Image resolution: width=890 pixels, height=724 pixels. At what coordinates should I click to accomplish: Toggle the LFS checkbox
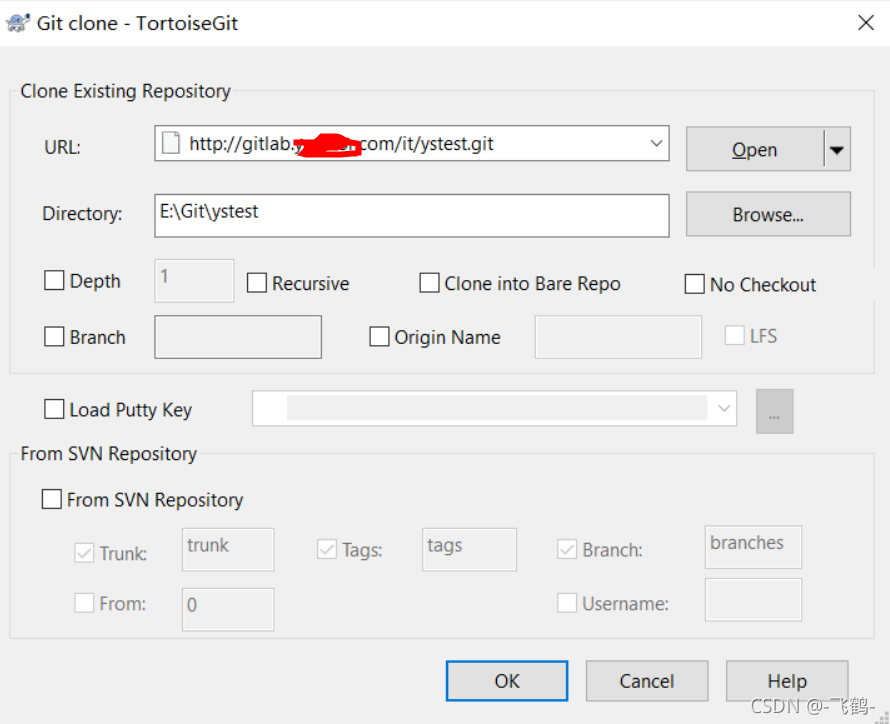734,335
